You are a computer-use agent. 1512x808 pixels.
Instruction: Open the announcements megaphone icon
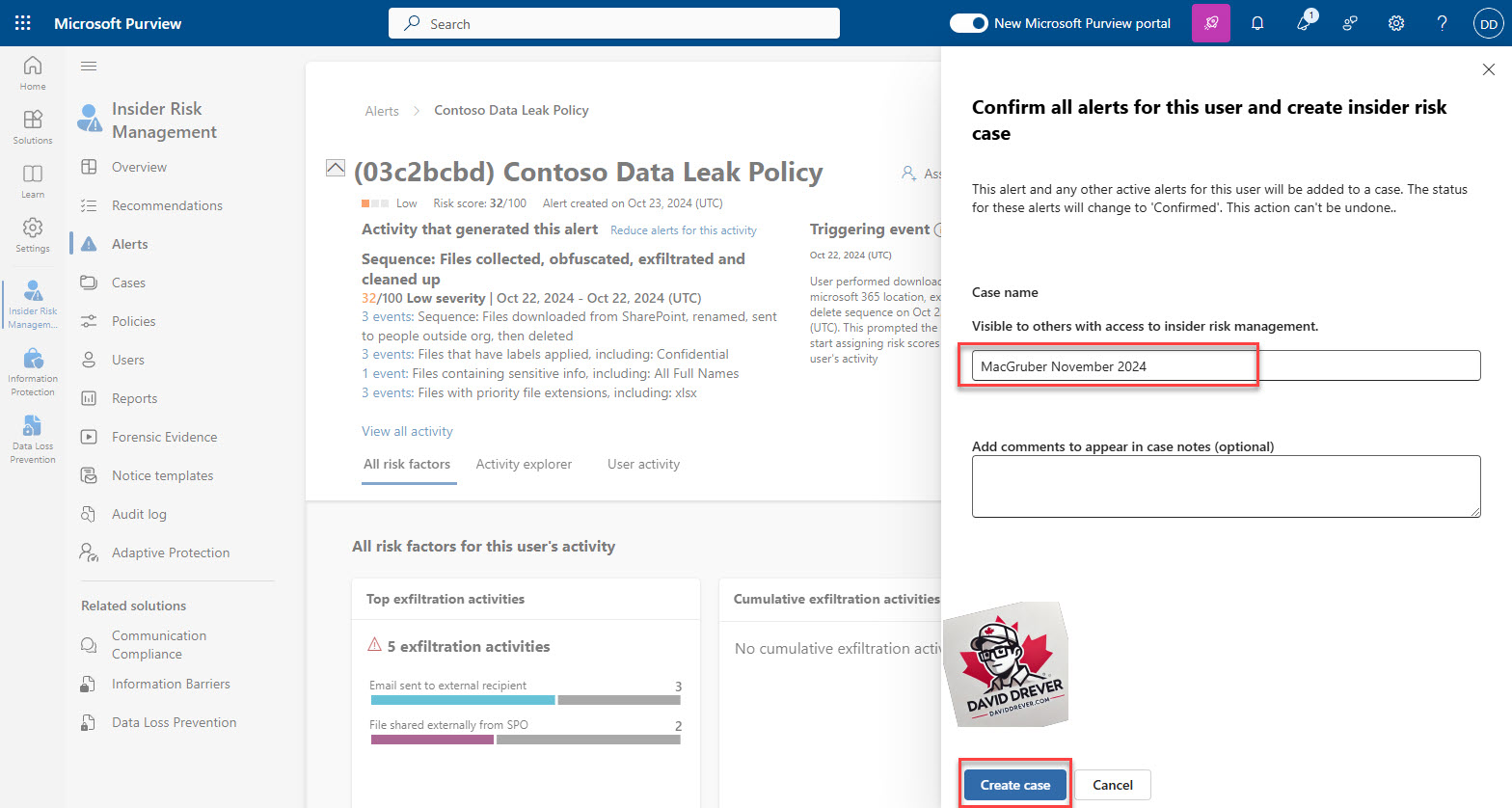1305,22
